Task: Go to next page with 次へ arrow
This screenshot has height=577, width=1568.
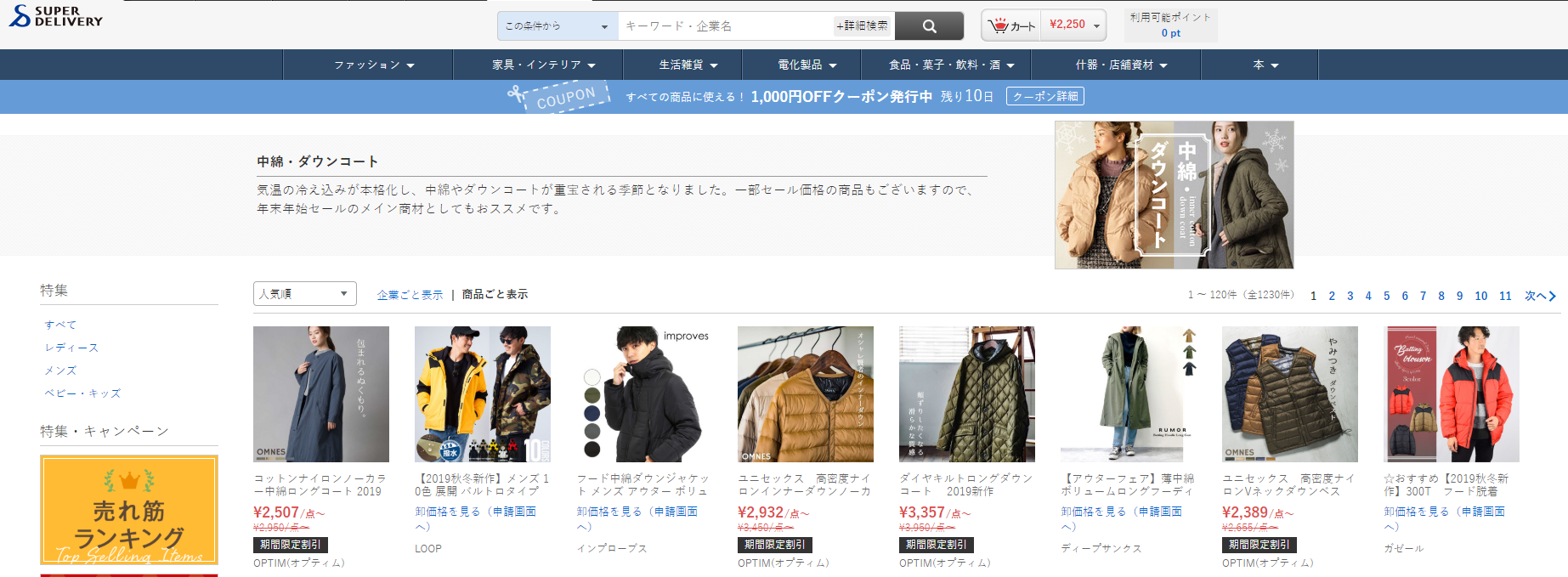Action: pos(1540,296)
